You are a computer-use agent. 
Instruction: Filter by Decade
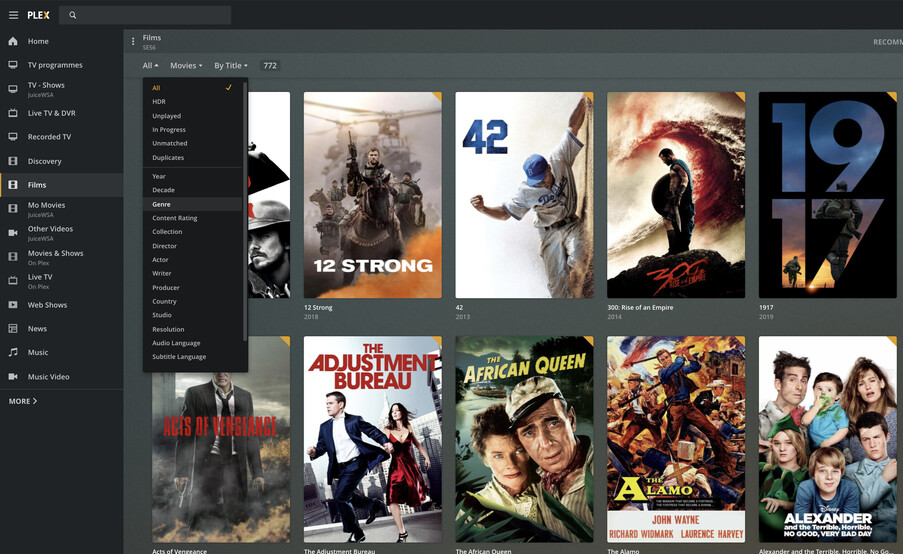[x=192, y=190]
